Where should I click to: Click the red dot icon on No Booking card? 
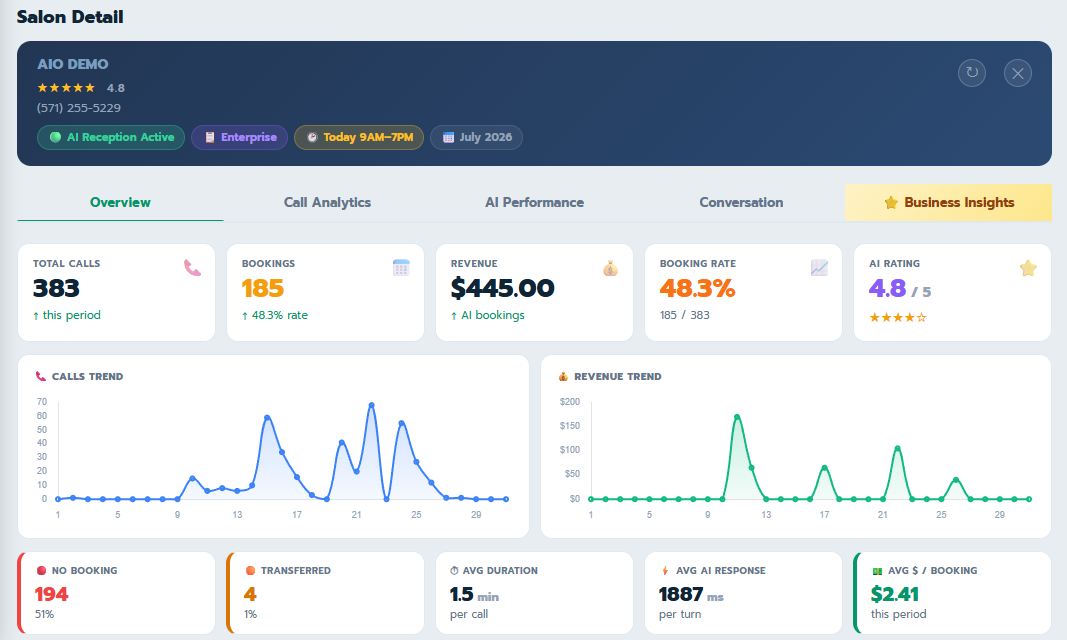pos(41,571)
